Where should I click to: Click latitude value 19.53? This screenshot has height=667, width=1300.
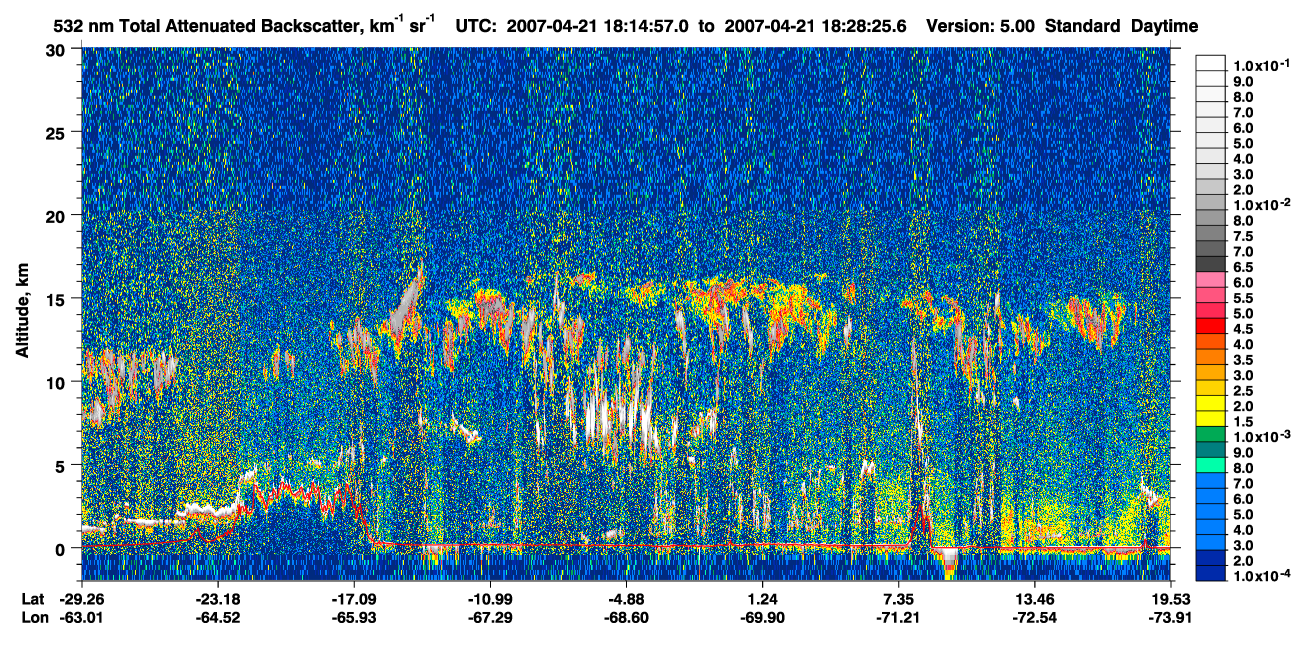[x=1172, y=599]
